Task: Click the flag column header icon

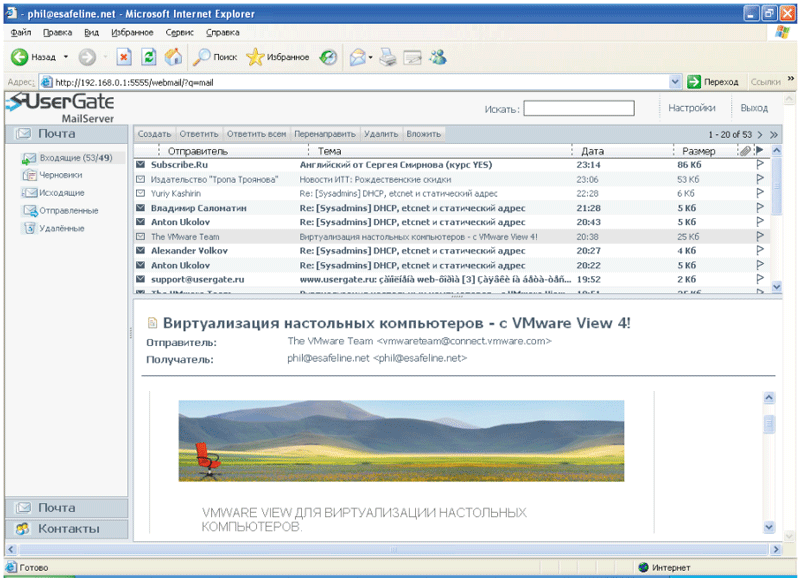Action: pos(760,150)
